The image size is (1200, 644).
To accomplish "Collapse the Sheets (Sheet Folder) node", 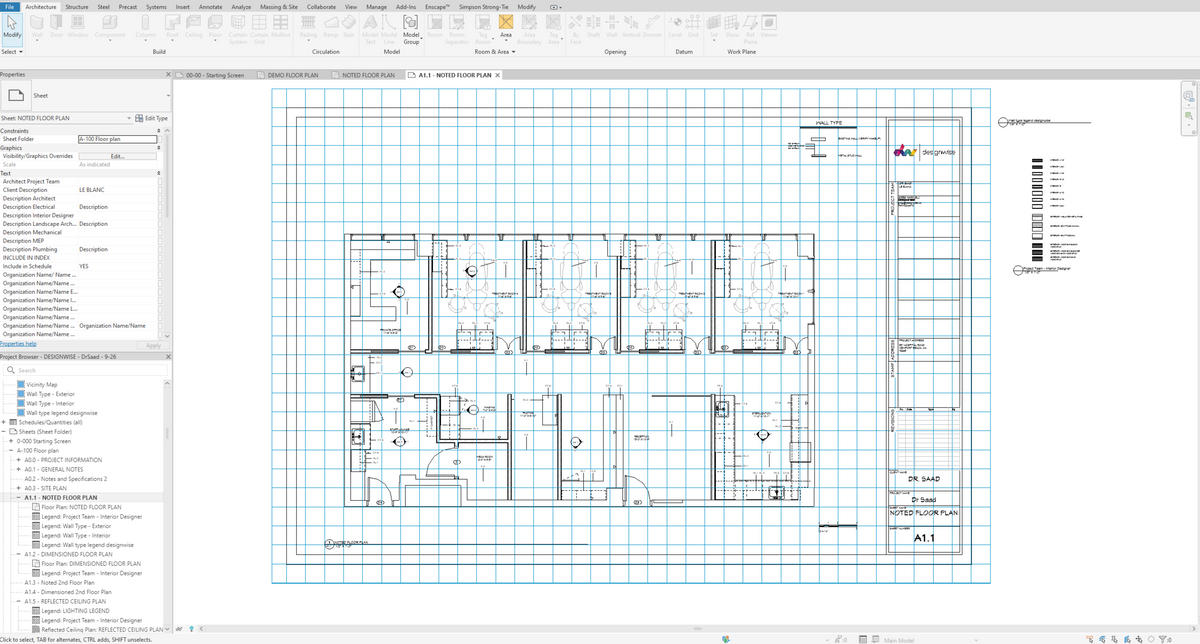I will (3, 431).
